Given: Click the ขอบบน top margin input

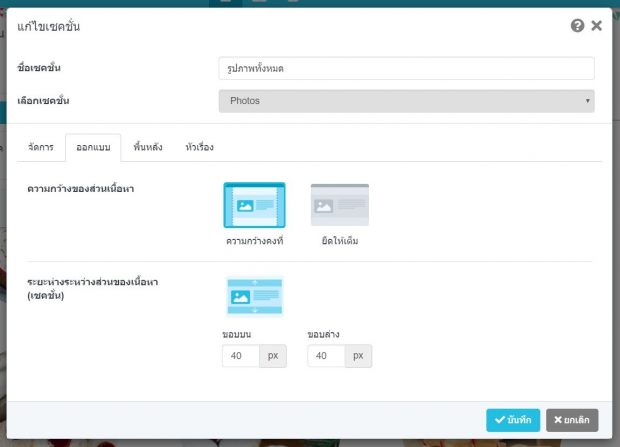Looking at the screenshot, I should (x=241, y=356).
